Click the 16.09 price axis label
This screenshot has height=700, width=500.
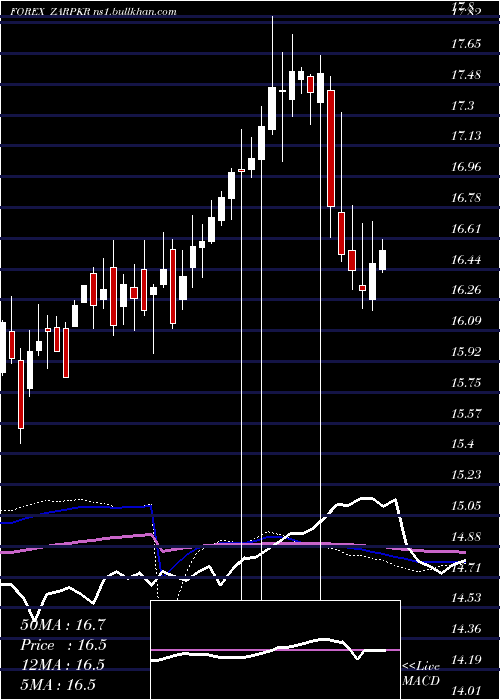coord(466,321)
